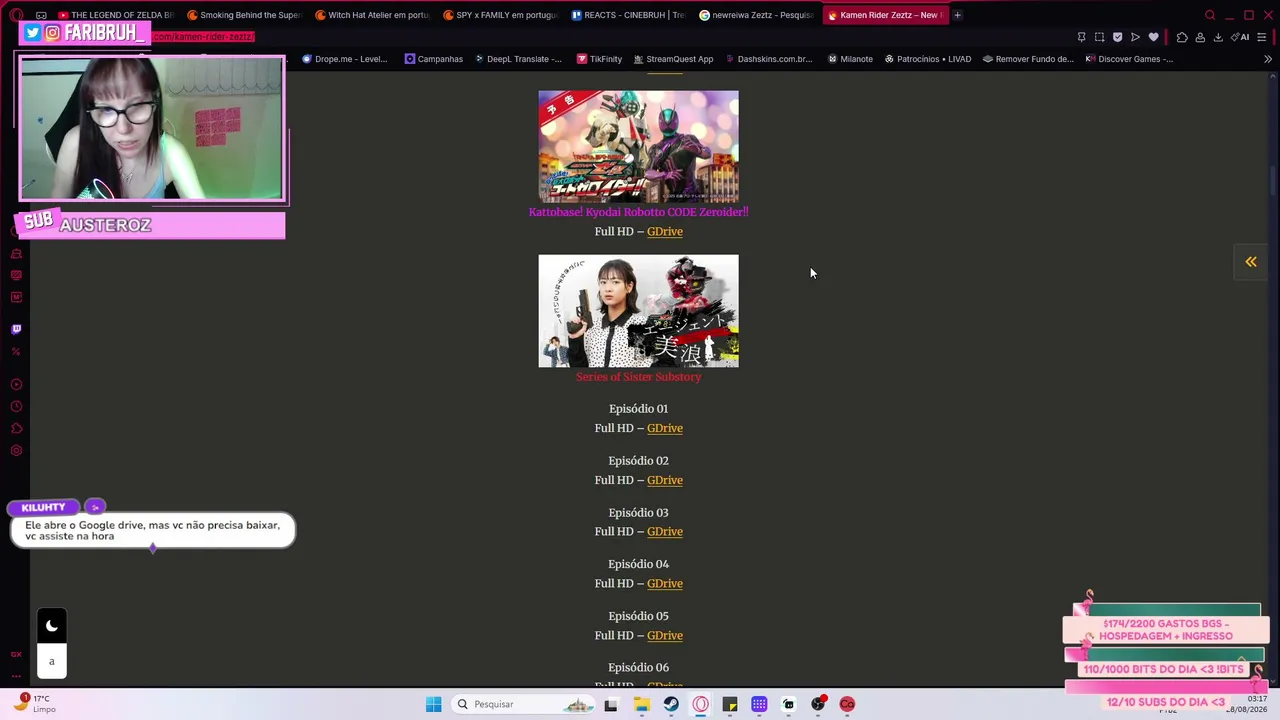Expand the hidden bookmarks overflow chevron
1280x720 pixels.
click(1268, 59)
